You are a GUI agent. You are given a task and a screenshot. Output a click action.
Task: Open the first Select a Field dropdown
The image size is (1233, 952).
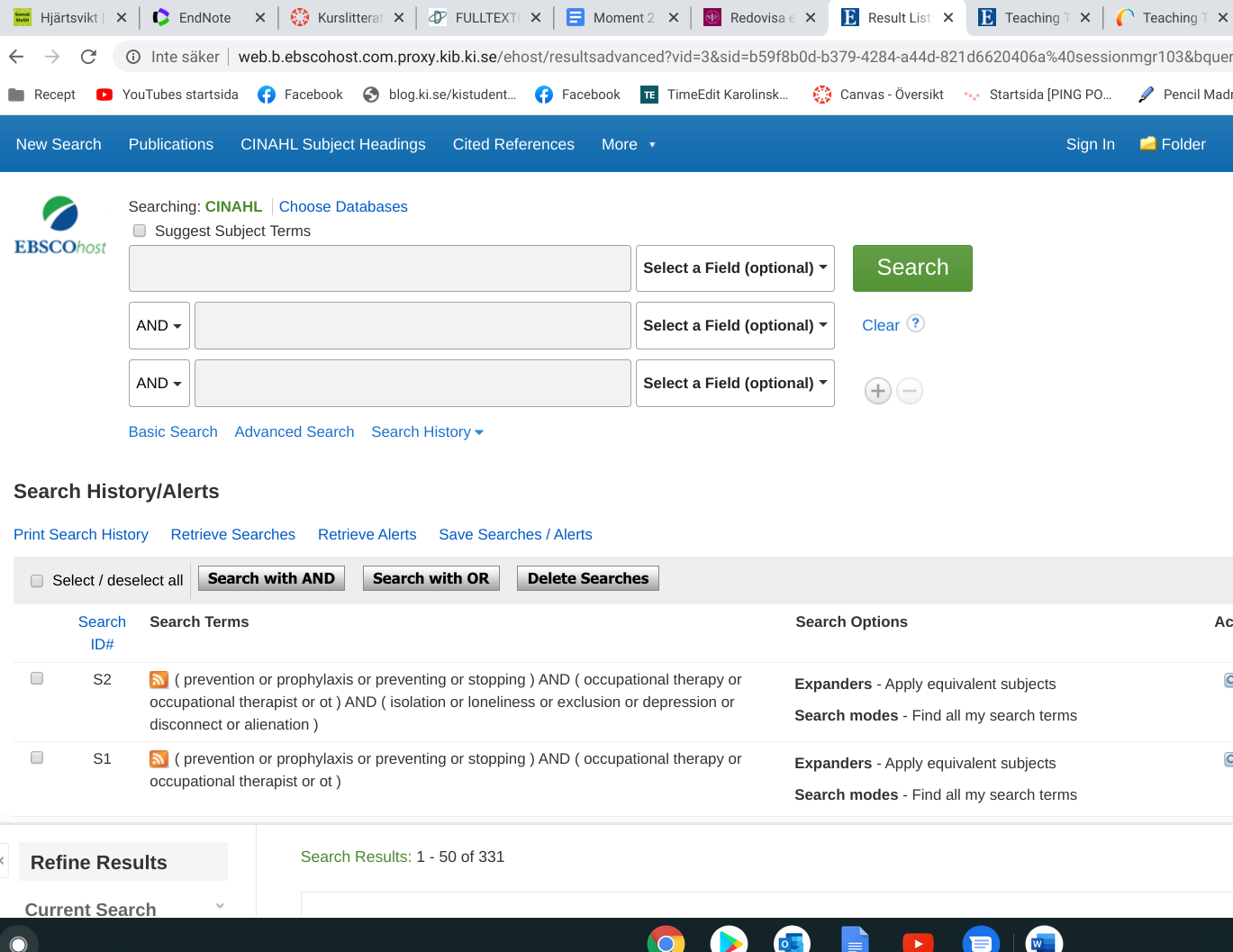[x=734, y=268]
